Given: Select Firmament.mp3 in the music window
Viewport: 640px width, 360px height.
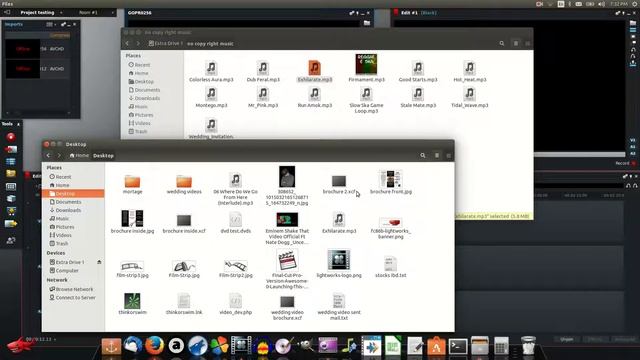Looking at the screenshot, I should 366,68.
